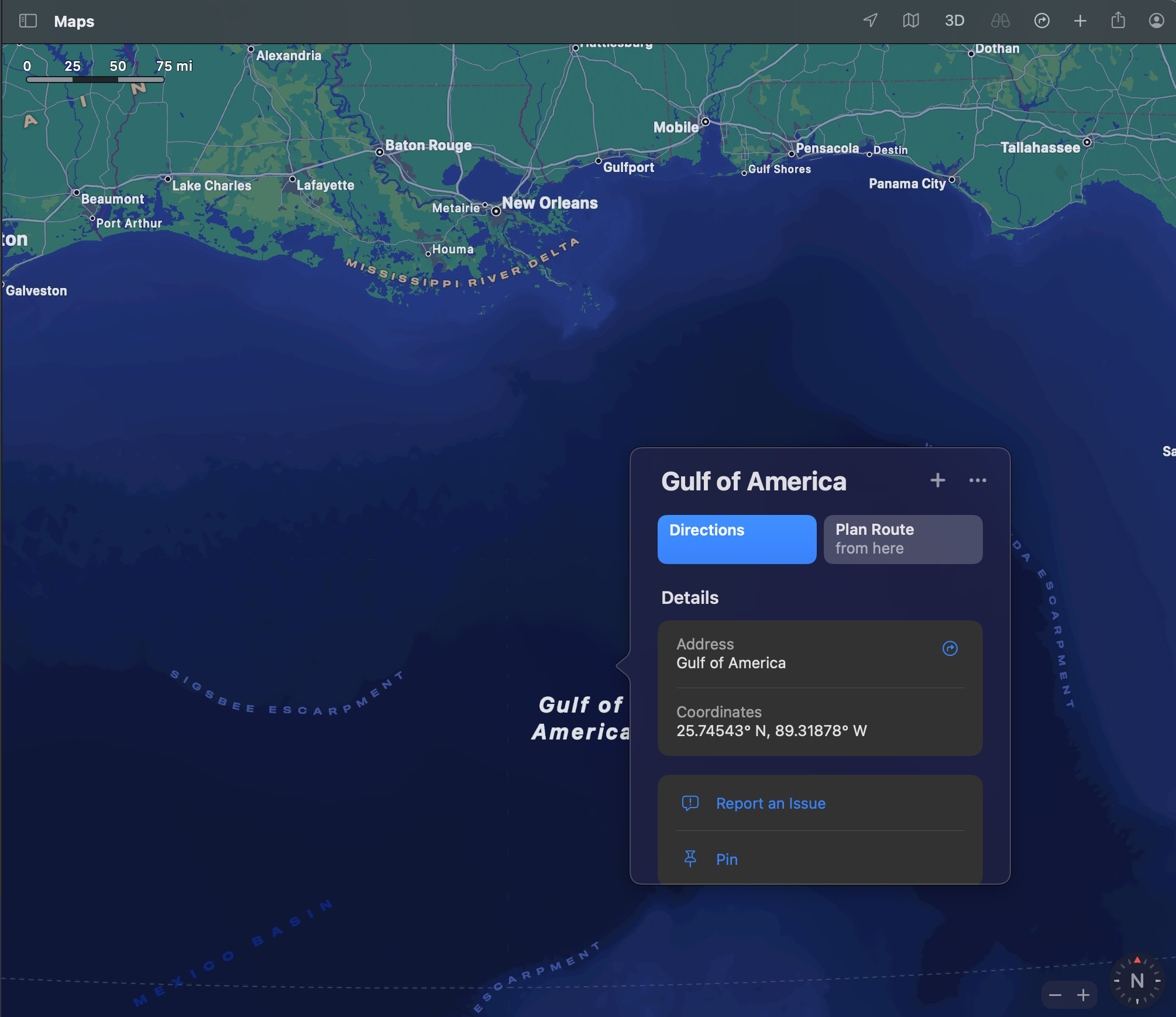Click the address row directions icon
The image size is (1176, 1017).
(950, 648)
